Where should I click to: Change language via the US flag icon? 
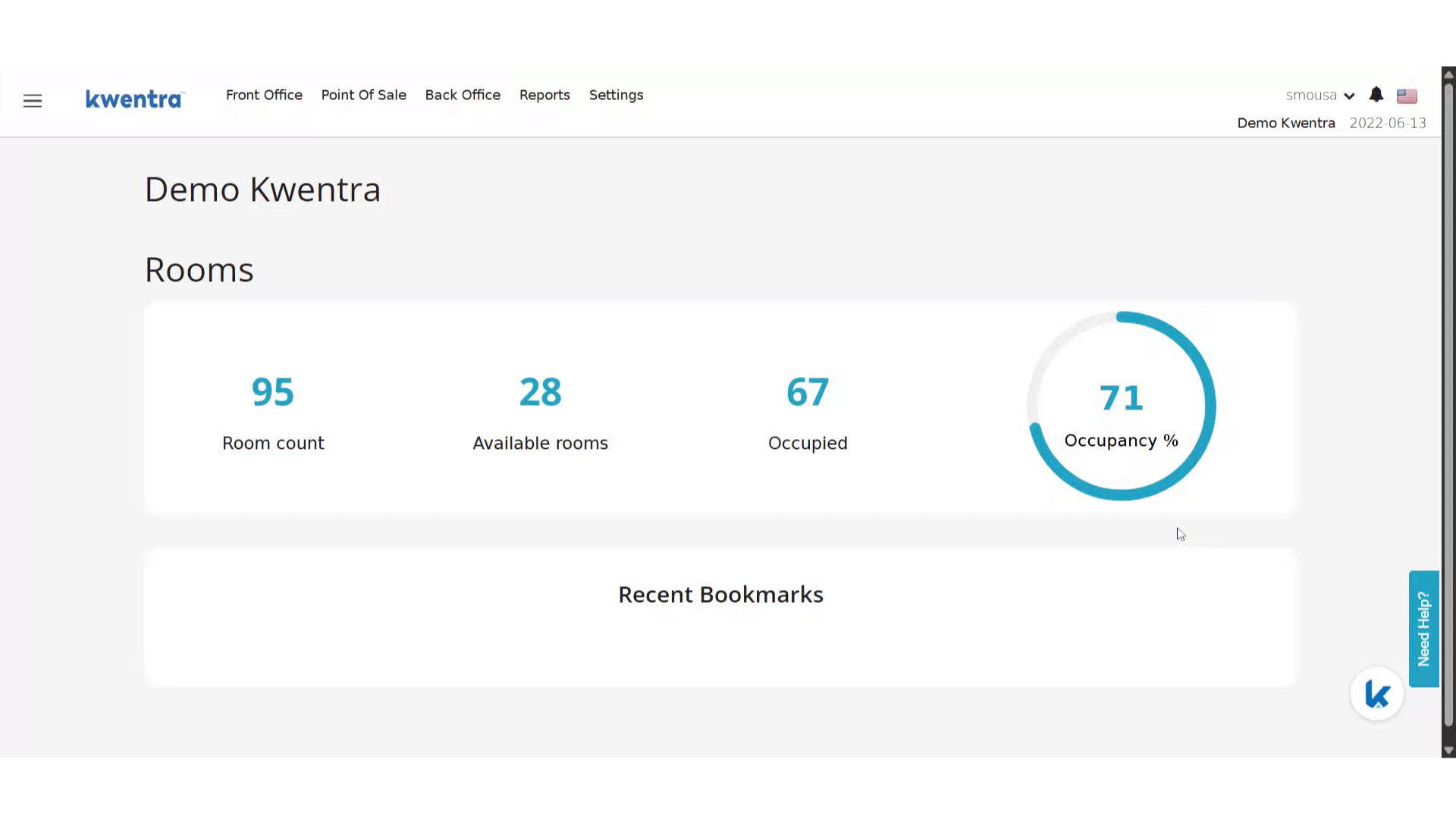(1407, 96)
